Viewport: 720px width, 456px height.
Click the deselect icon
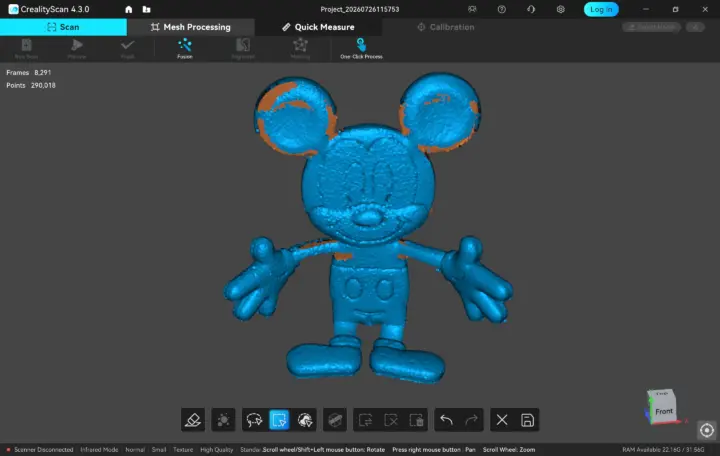pos(391,420)
